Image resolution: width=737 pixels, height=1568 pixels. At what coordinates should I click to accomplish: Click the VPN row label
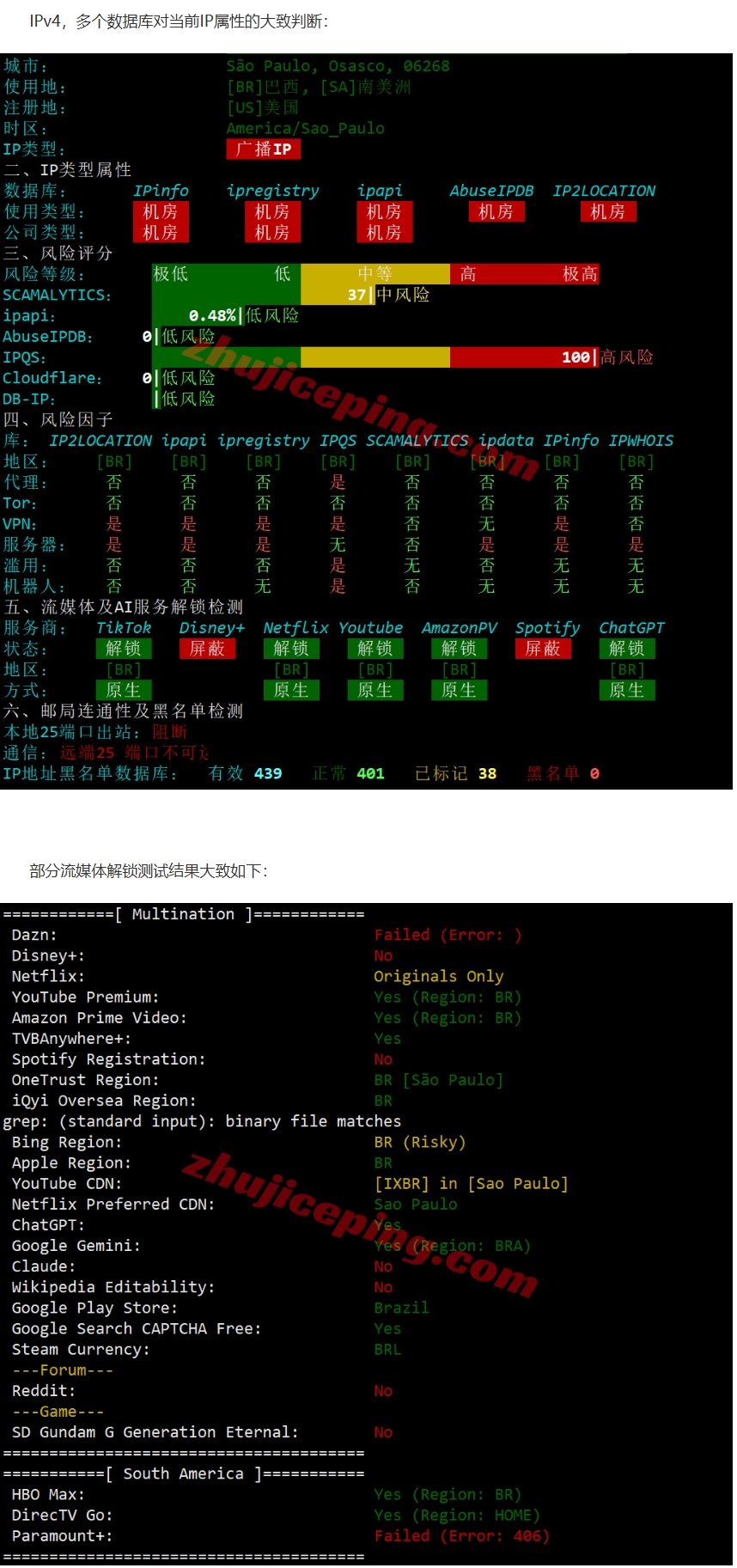point(20,524)
